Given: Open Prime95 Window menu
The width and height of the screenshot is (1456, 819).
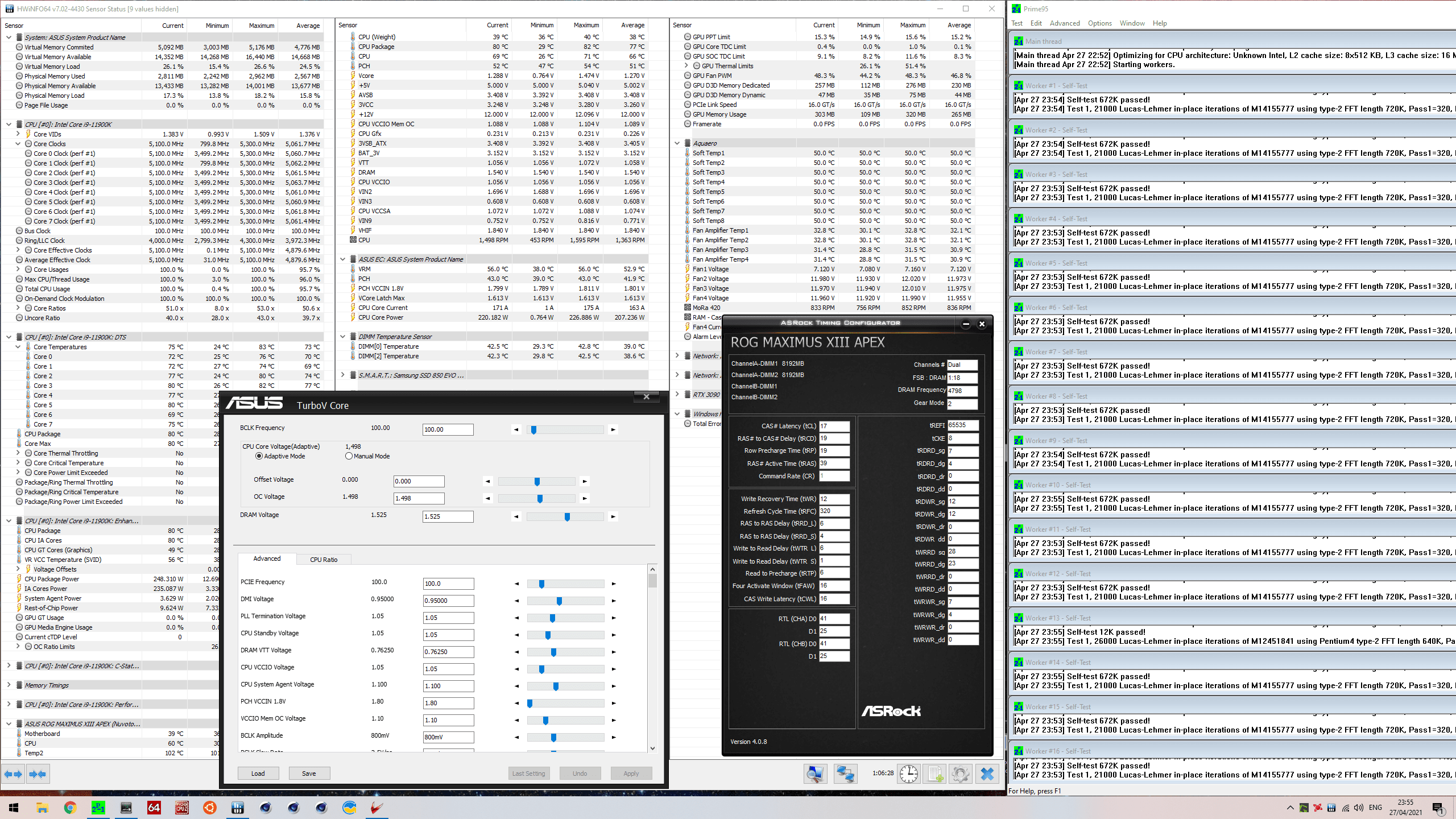Looking at the screenshot, I should 1132,23.
